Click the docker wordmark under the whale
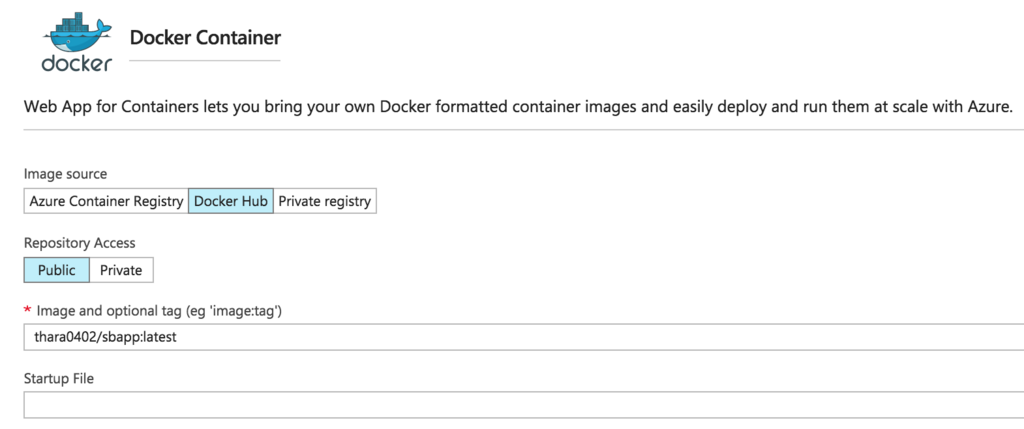 (x=76, y=62)
